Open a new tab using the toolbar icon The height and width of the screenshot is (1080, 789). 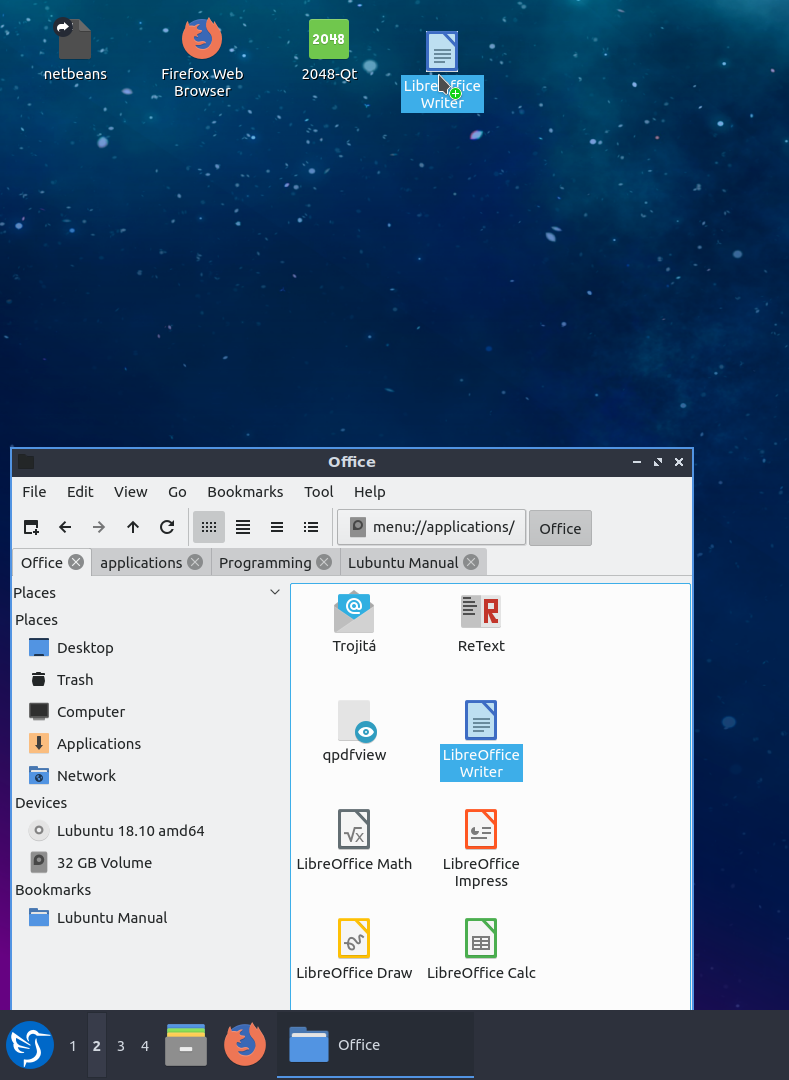click(x=31, y=527)
